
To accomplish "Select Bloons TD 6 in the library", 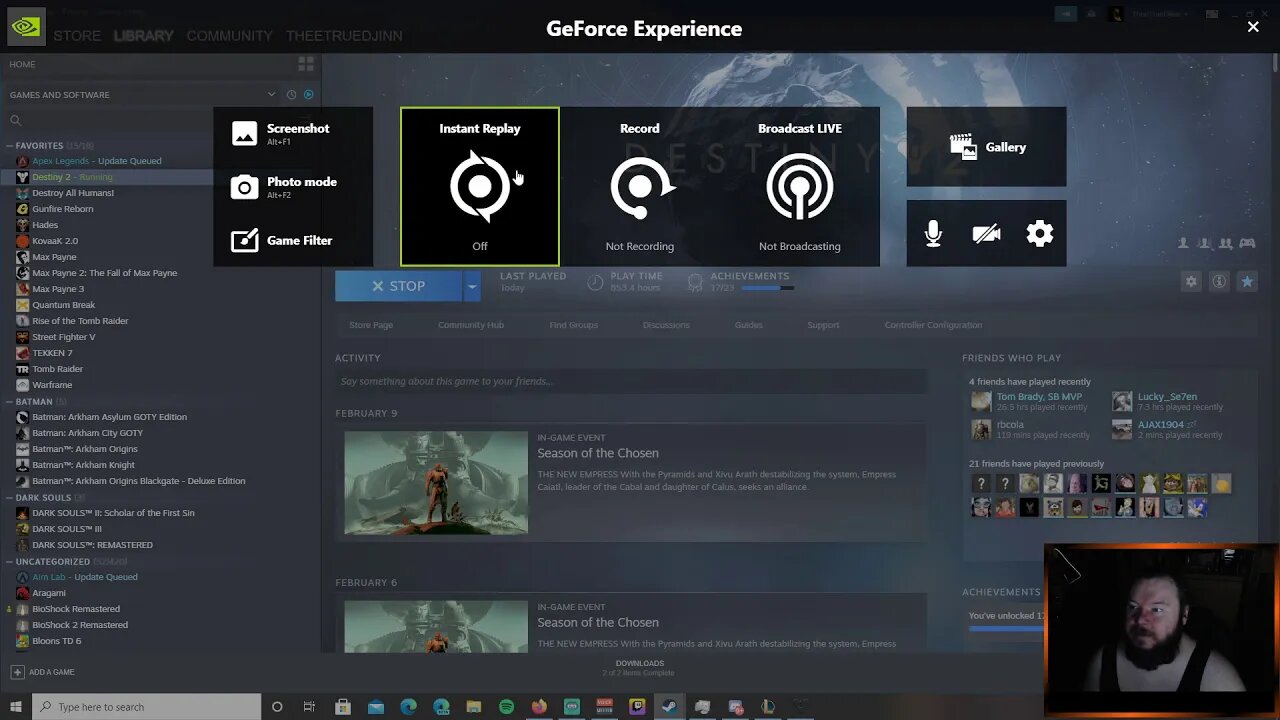I will (56, 641).
